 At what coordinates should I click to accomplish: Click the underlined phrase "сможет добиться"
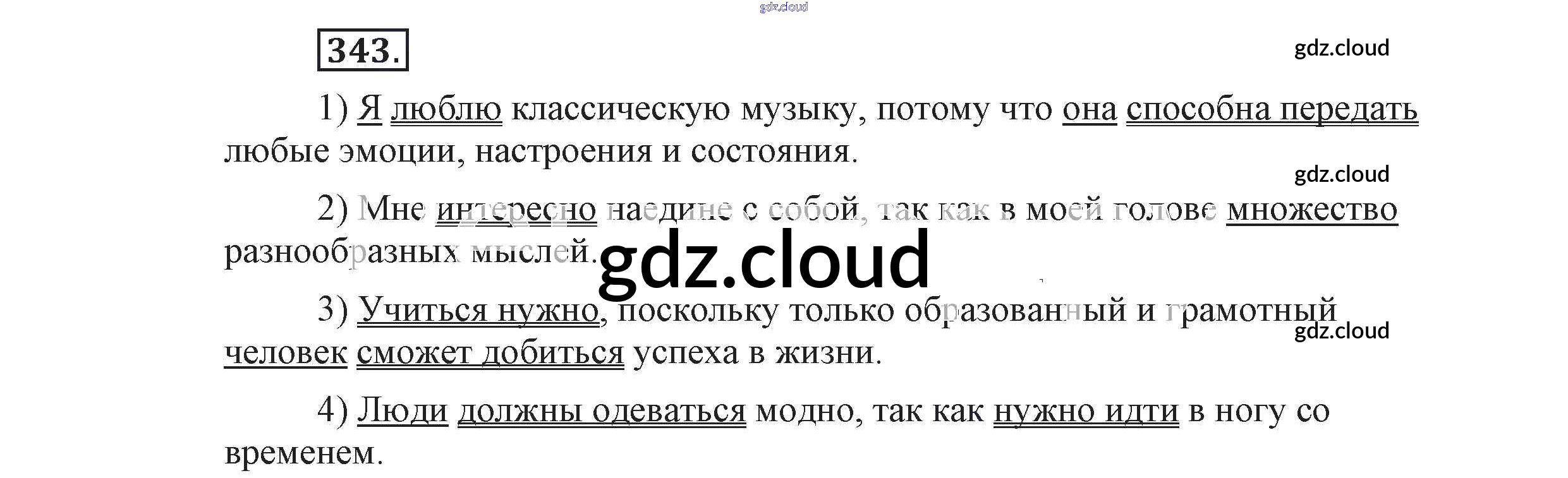point(490,352)
